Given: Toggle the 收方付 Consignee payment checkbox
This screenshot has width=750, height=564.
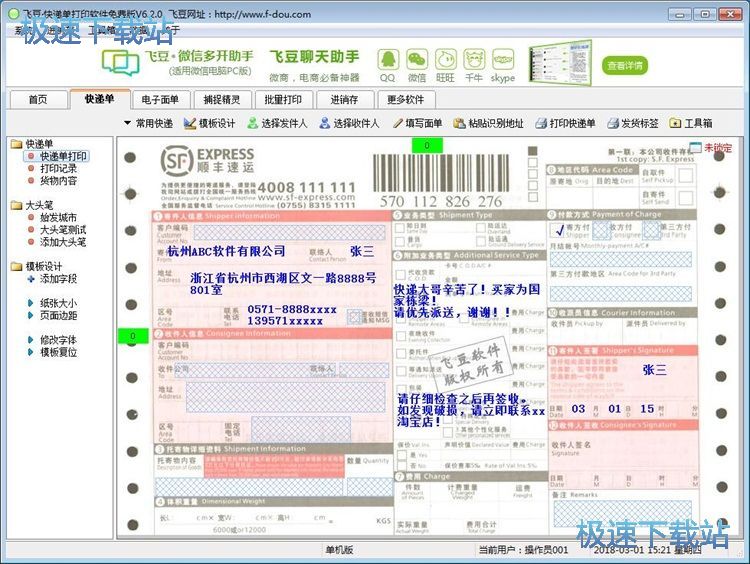Looking at the screenshot, I should 601,231.
